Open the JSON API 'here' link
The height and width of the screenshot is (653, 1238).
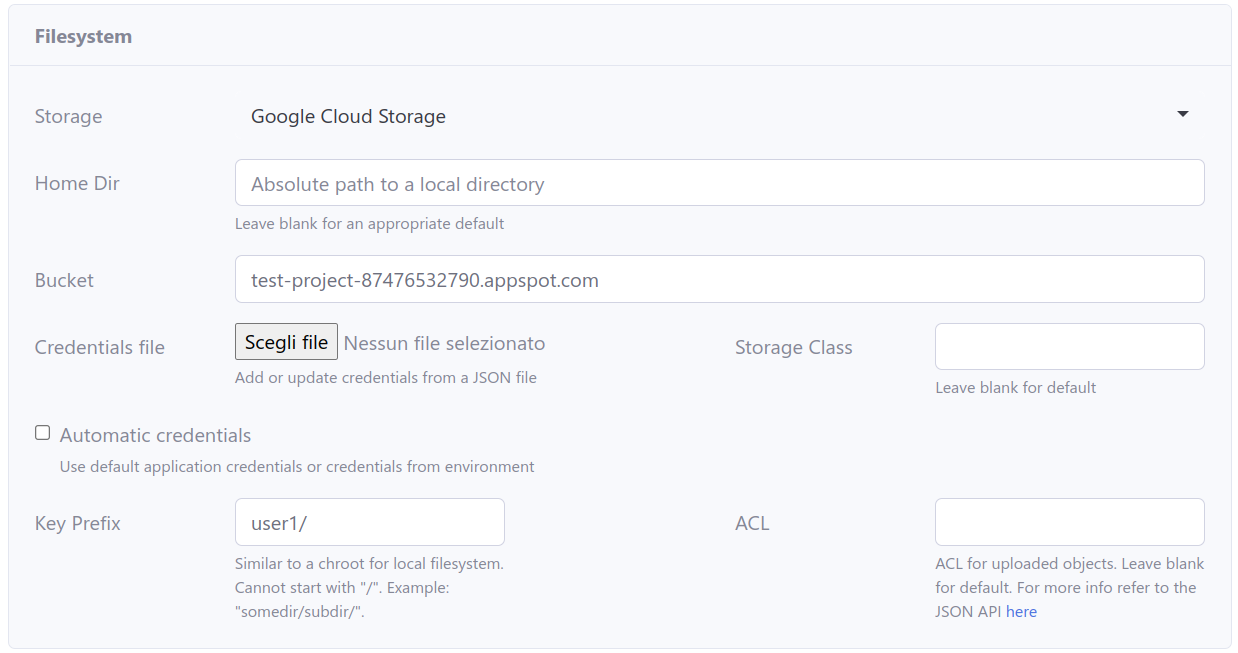point(1021,611)
